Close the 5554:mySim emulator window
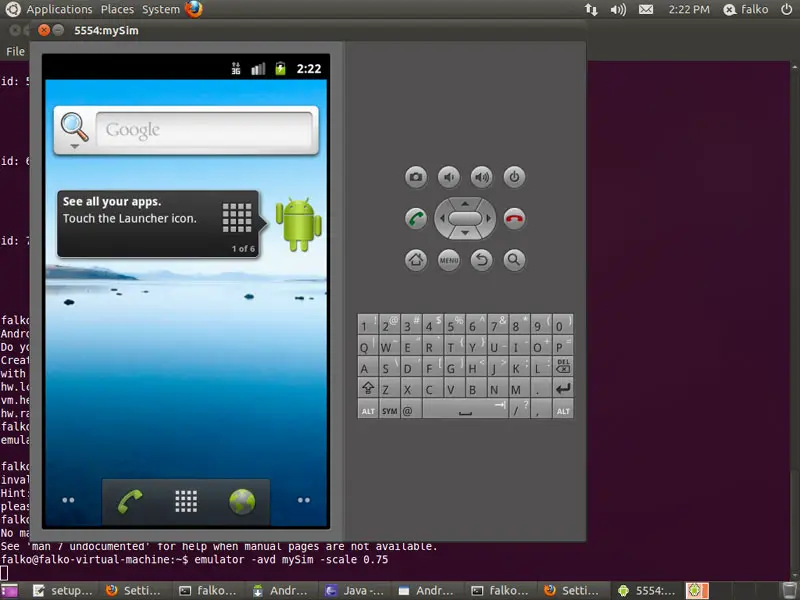The width and height of the screenshot is (800, 600). point(44,30)
